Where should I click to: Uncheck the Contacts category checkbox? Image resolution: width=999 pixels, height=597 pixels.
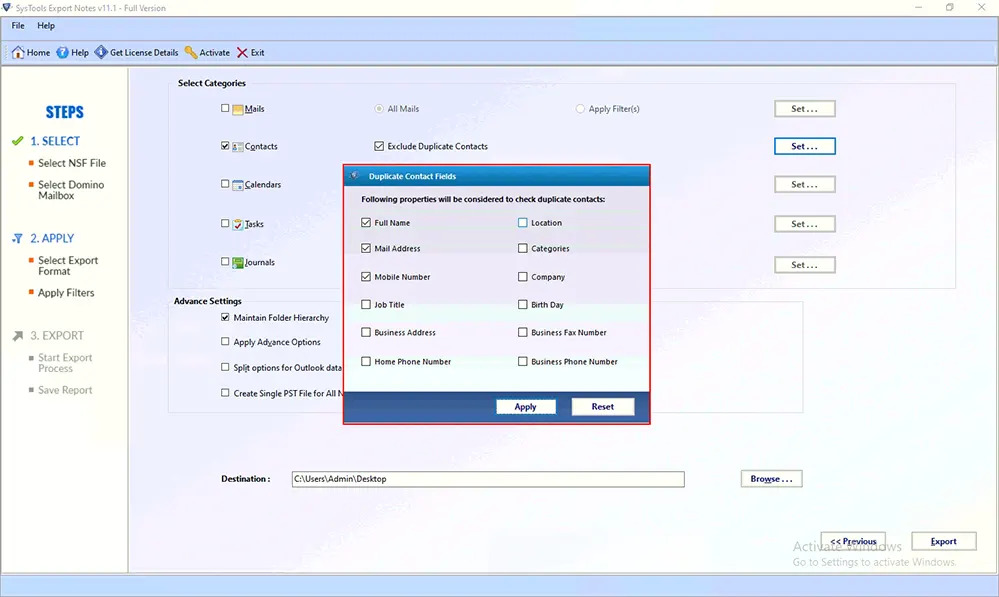click(225, 145)
